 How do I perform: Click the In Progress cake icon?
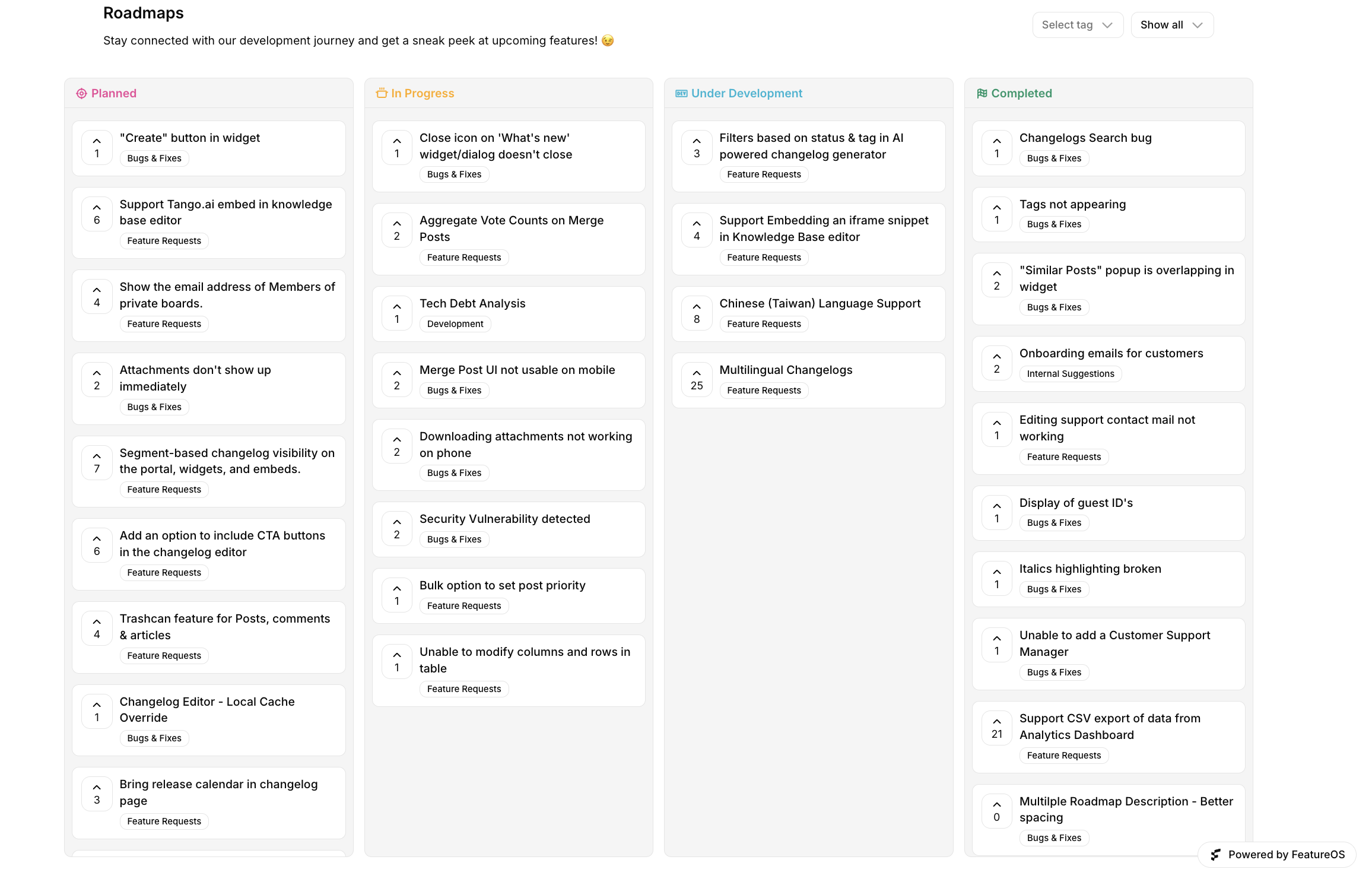point(381,93)
